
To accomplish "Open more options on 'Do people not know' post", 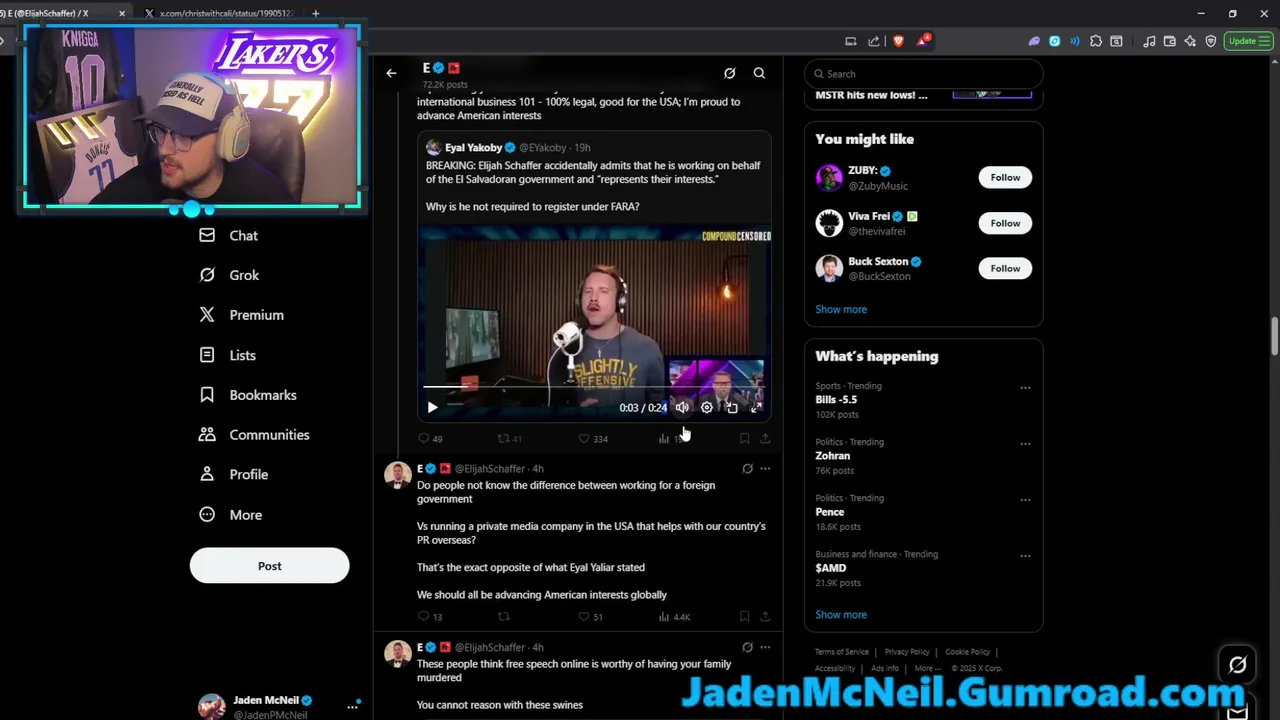I will [x=765, y=468].
